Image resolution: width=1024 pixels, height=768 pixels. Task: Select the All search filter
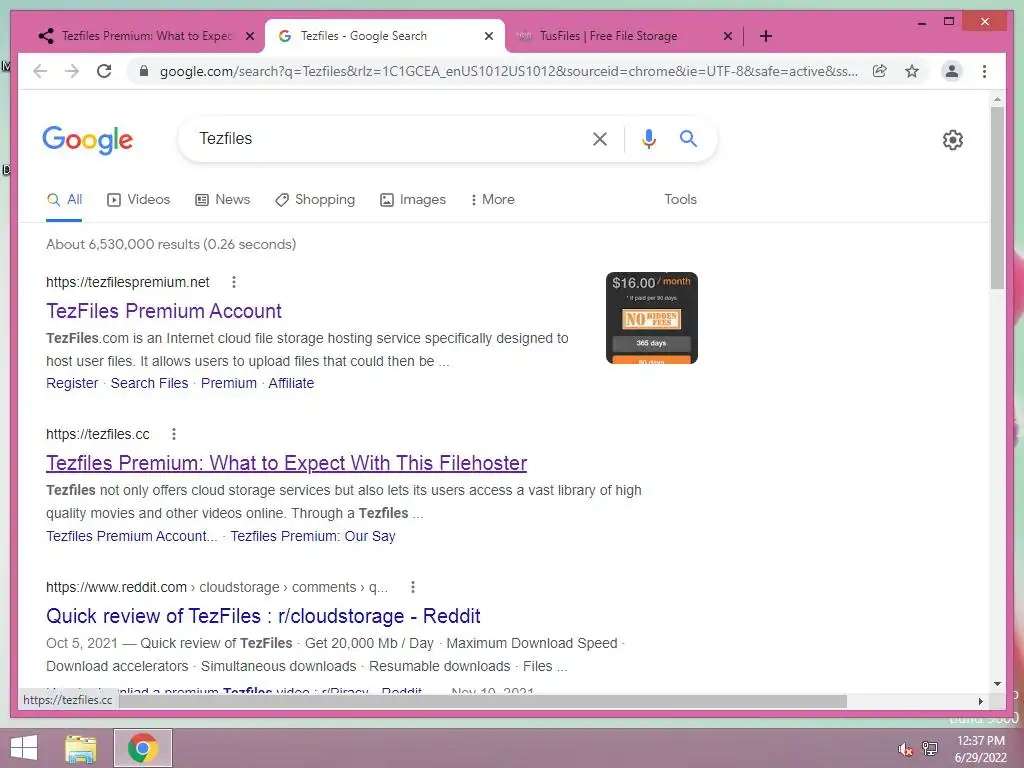click(65, 200)
